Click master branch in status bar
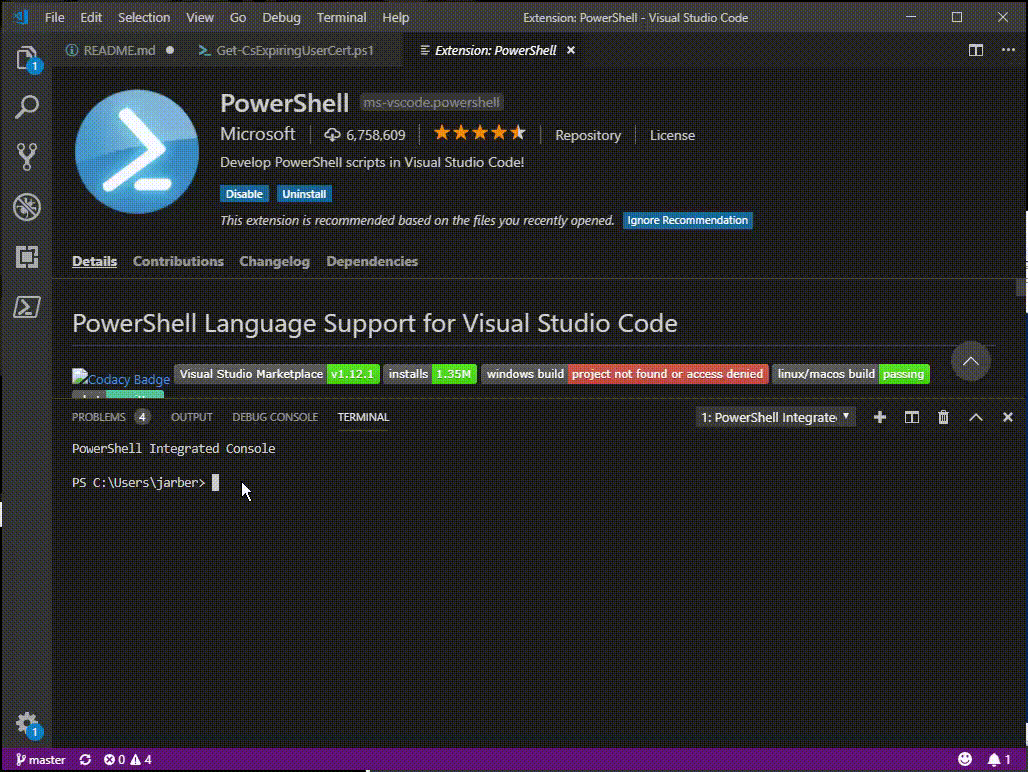The image size is (1028, 772). (x=40, y=760)
